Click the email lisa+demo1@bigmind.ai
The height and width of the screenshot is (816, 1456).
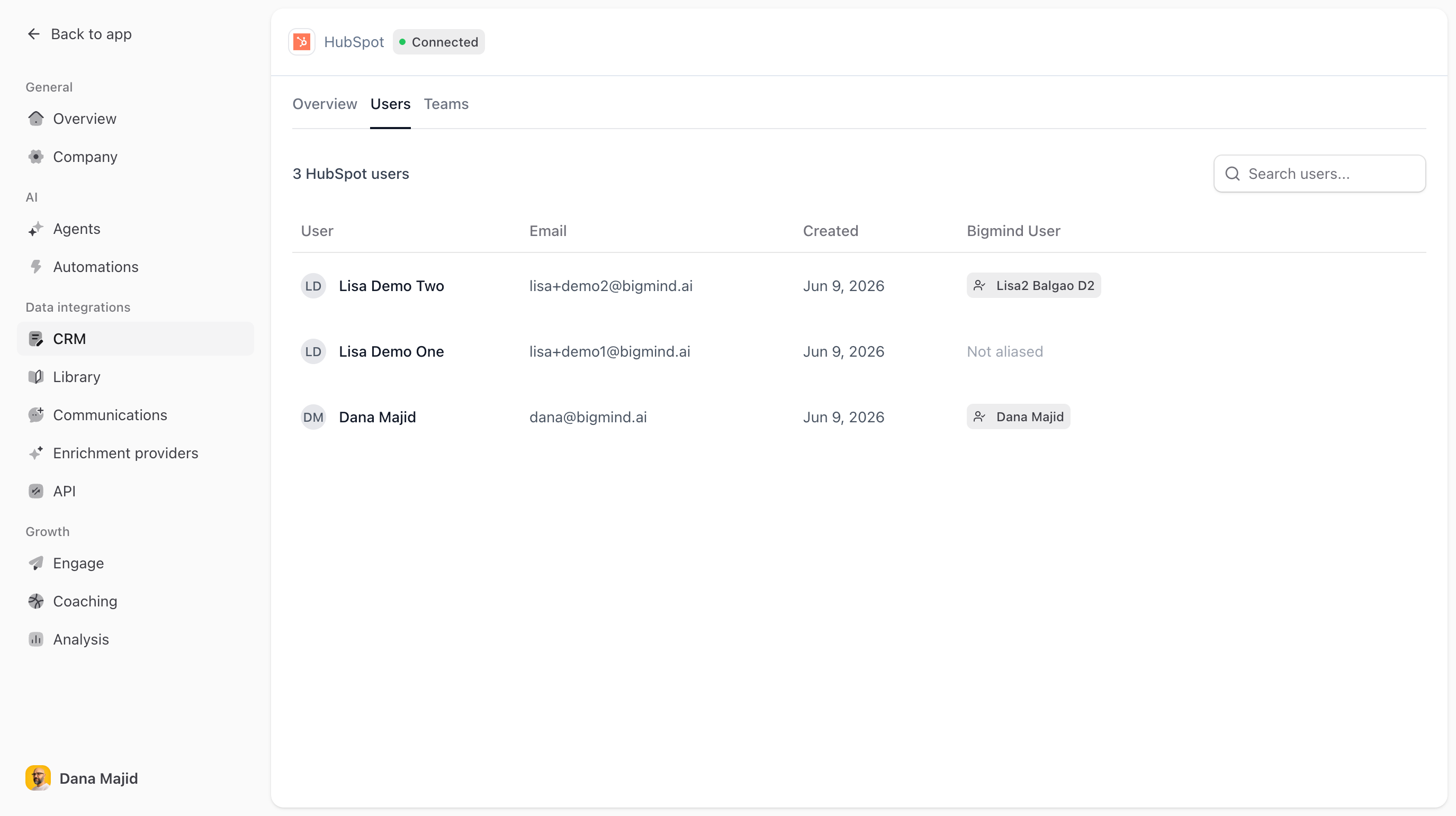(609, 351)
